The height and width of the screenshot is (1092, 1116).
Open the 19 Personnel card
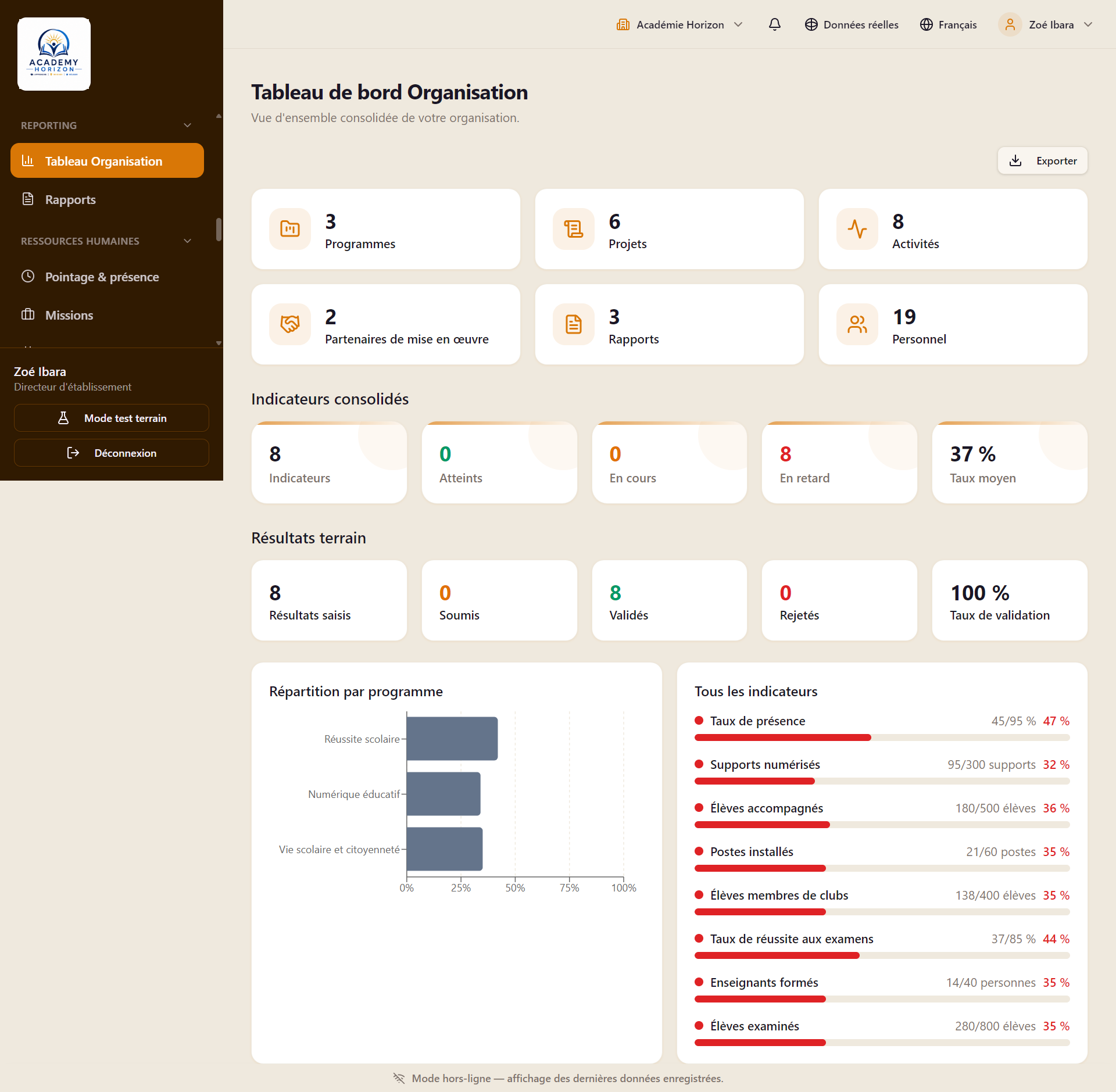pos(953,324)
